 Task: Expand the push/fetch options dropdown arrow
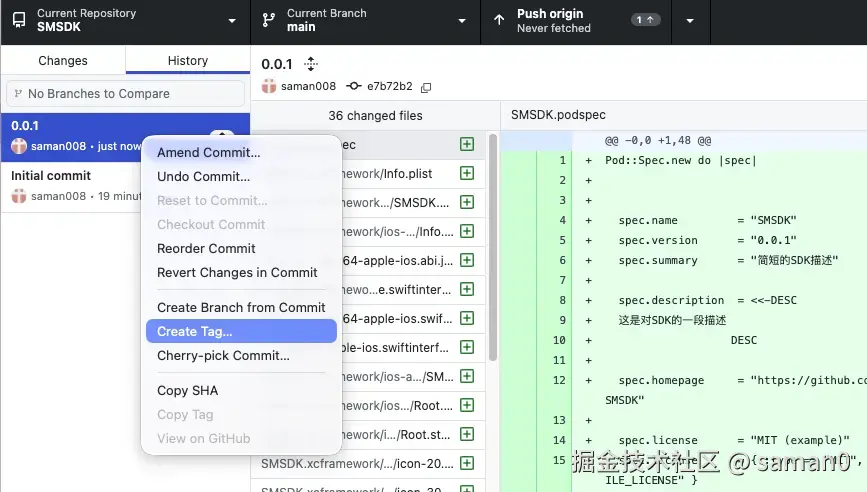click(x=690, y=21)
